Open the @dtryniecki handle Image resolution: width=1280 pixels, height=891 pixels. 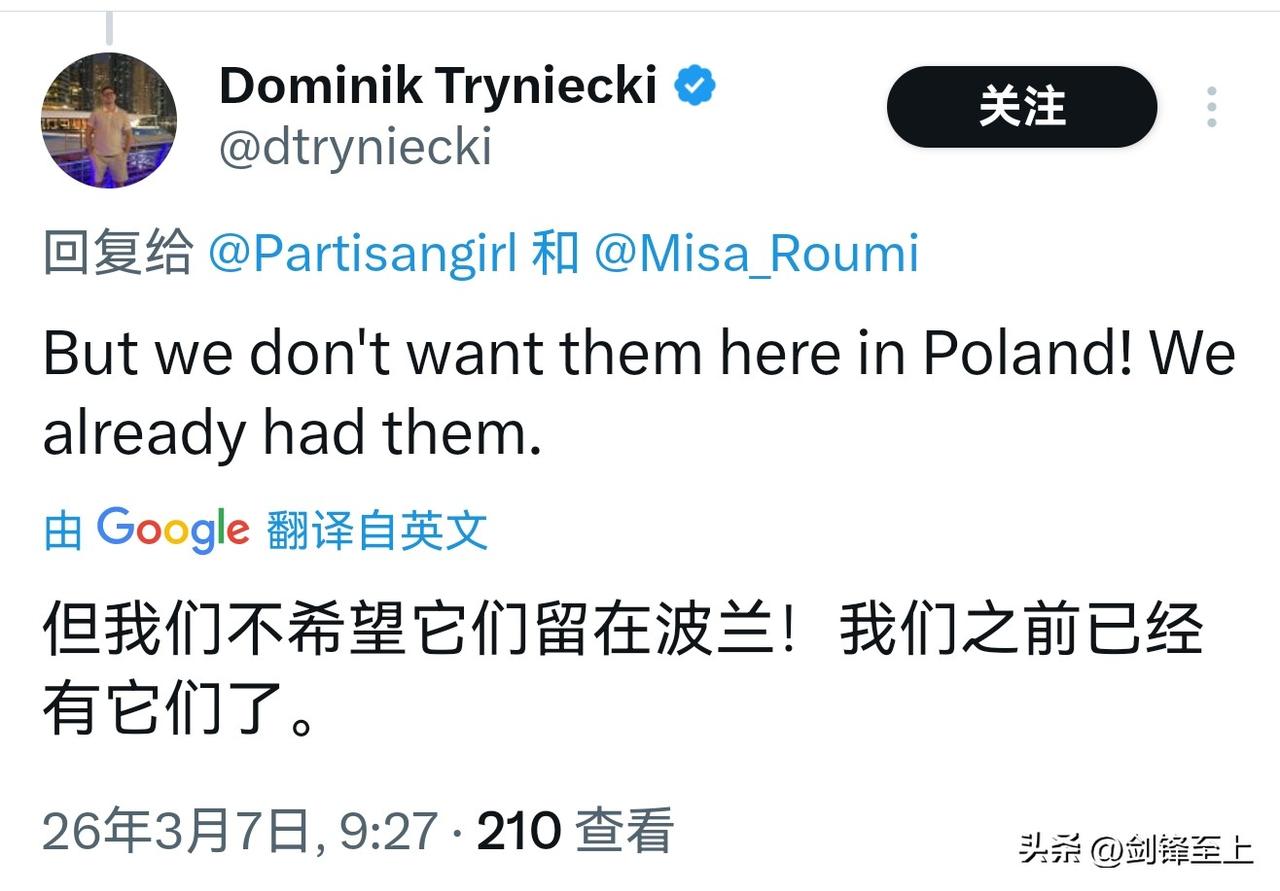(x=357, y=147)
